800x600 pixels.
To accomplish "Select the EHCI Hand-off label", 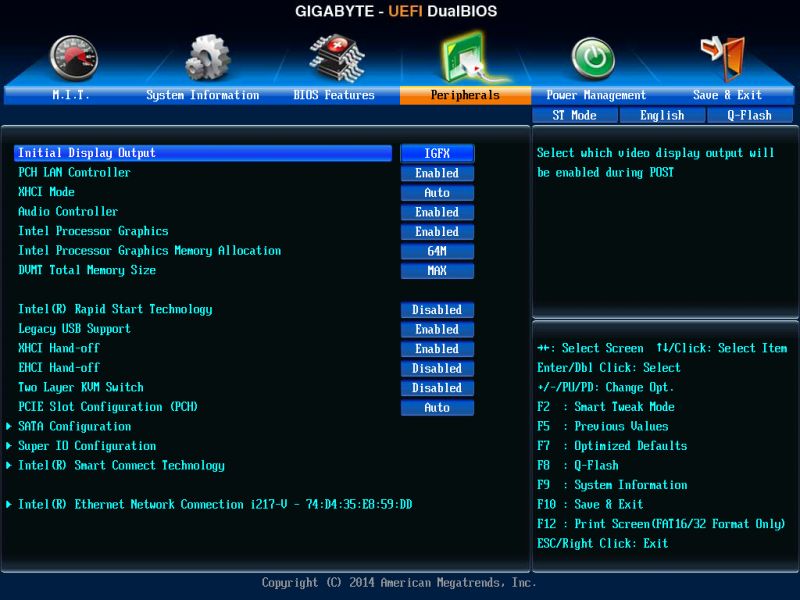I will pos(59,367).
